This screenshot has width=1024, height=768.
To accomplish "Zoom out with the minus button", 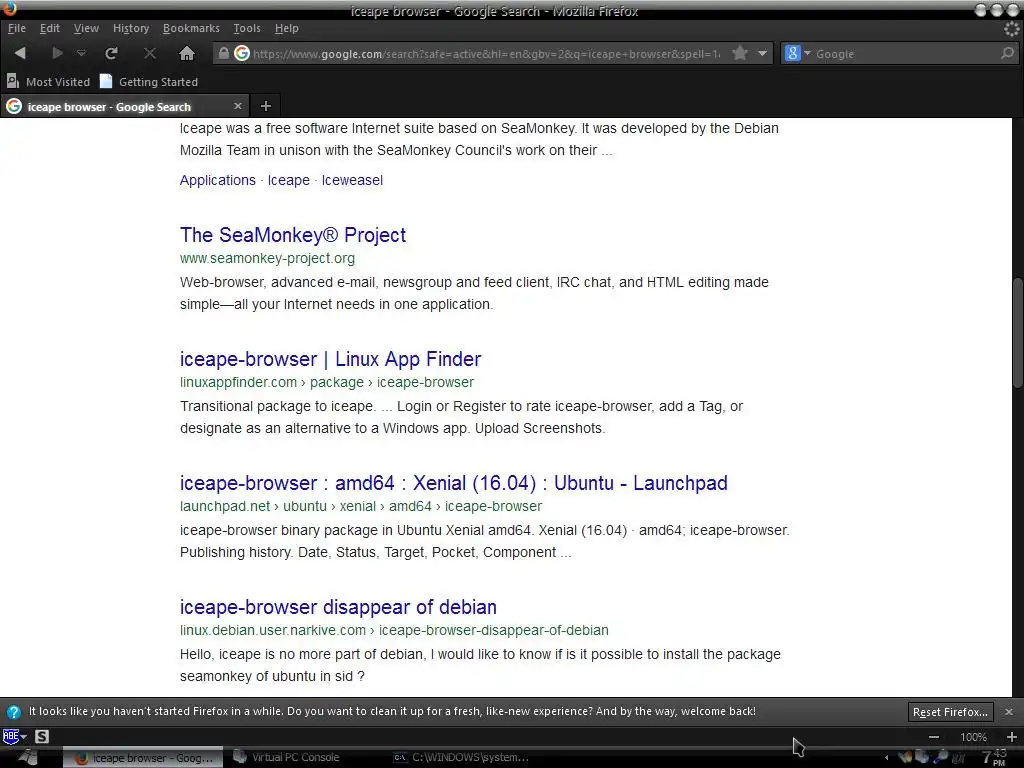I will coord(934,737).
